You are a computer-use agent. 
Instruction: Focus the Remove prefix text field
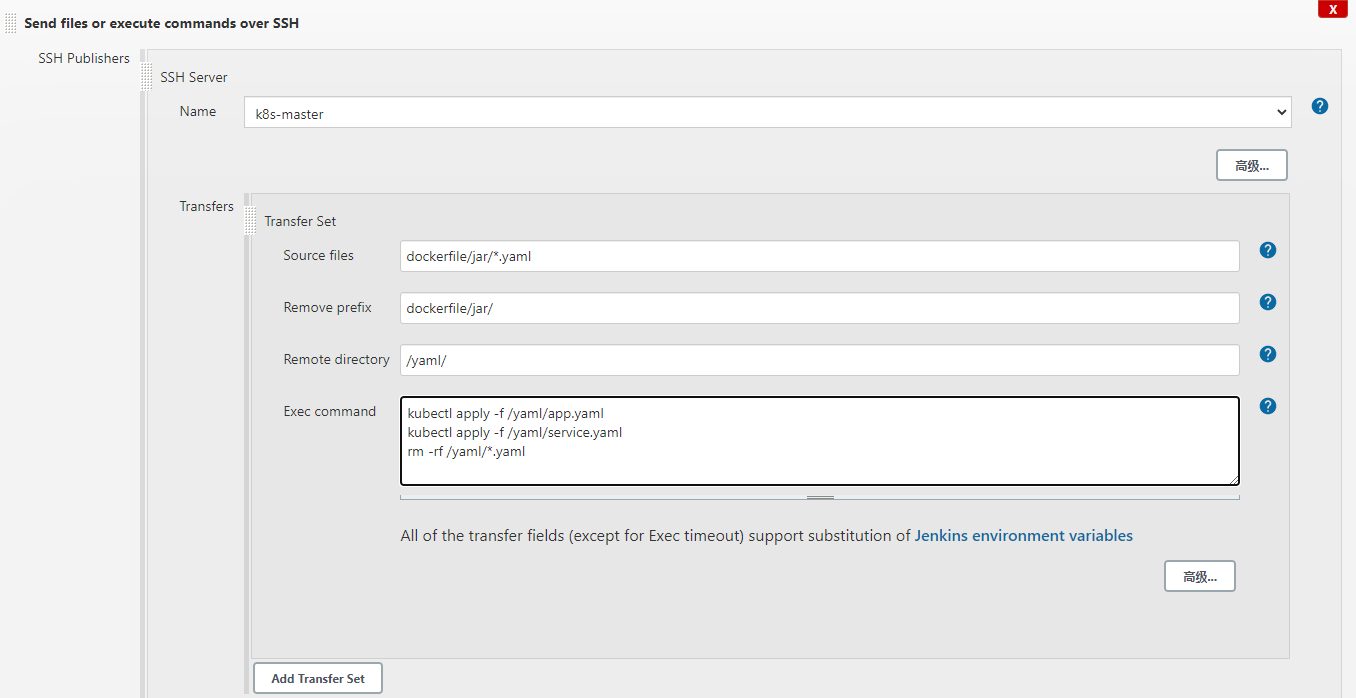click(x=819, y=308)
